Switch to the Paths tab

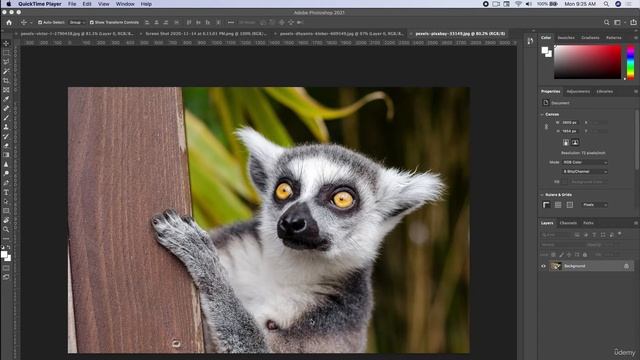[588, 223]
